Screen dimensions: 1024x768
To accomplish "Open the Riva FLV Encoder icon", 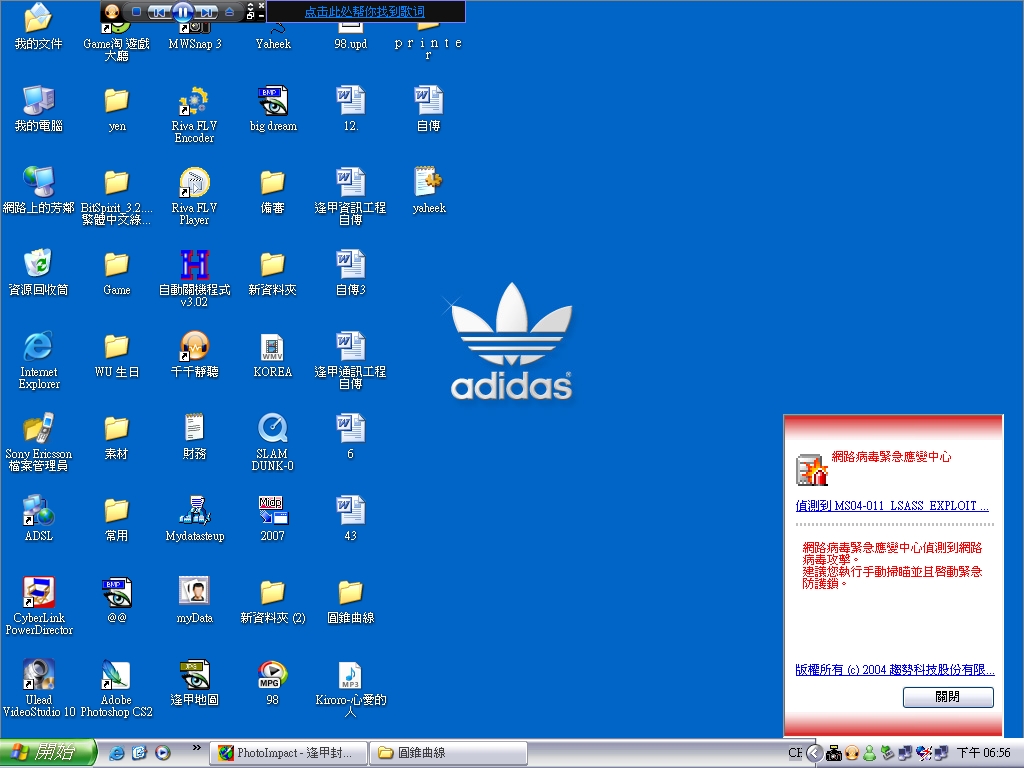I will [x=194, y=102].
